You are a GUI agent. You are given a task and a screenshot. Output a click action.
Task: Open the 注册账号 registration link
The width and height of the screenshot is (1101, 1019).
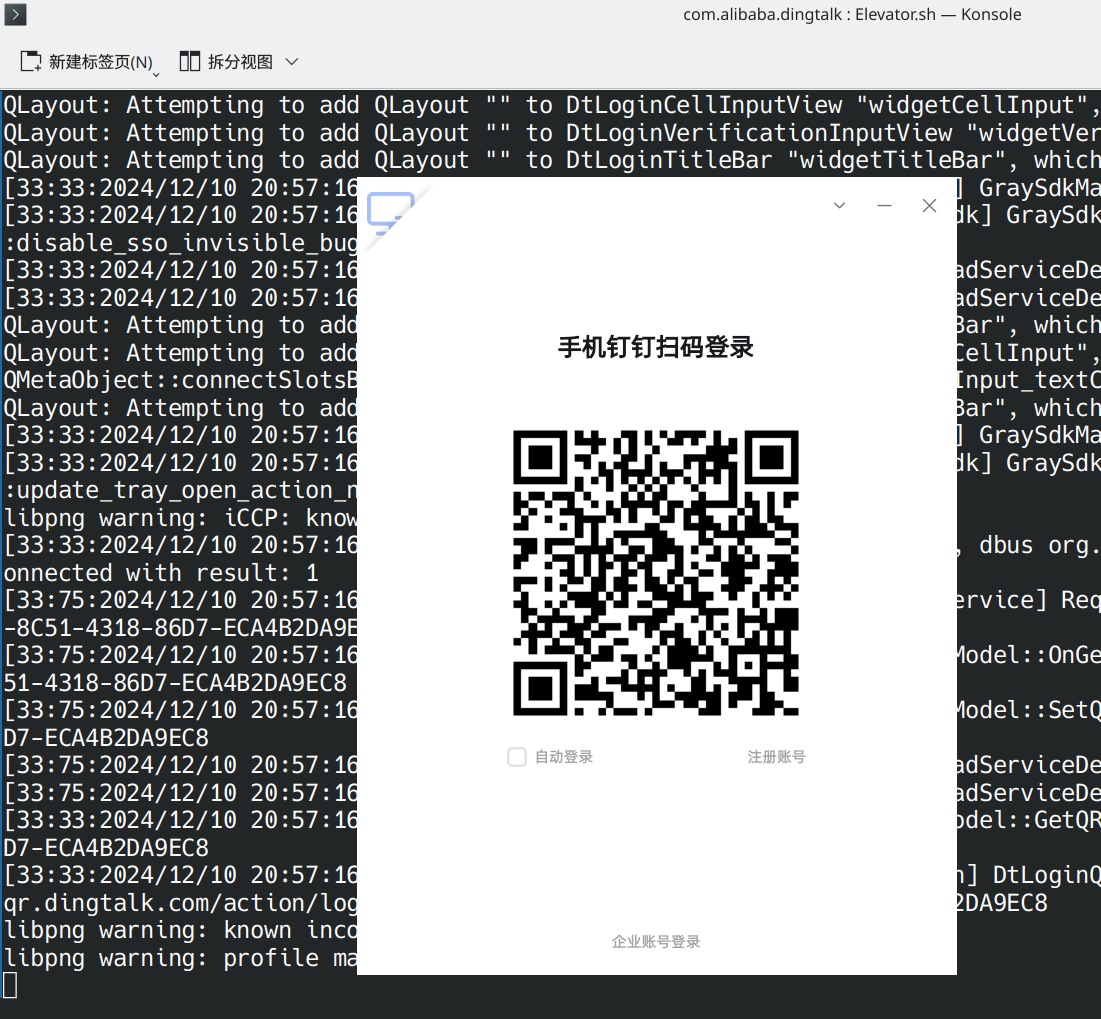click(x=776, y=757)
